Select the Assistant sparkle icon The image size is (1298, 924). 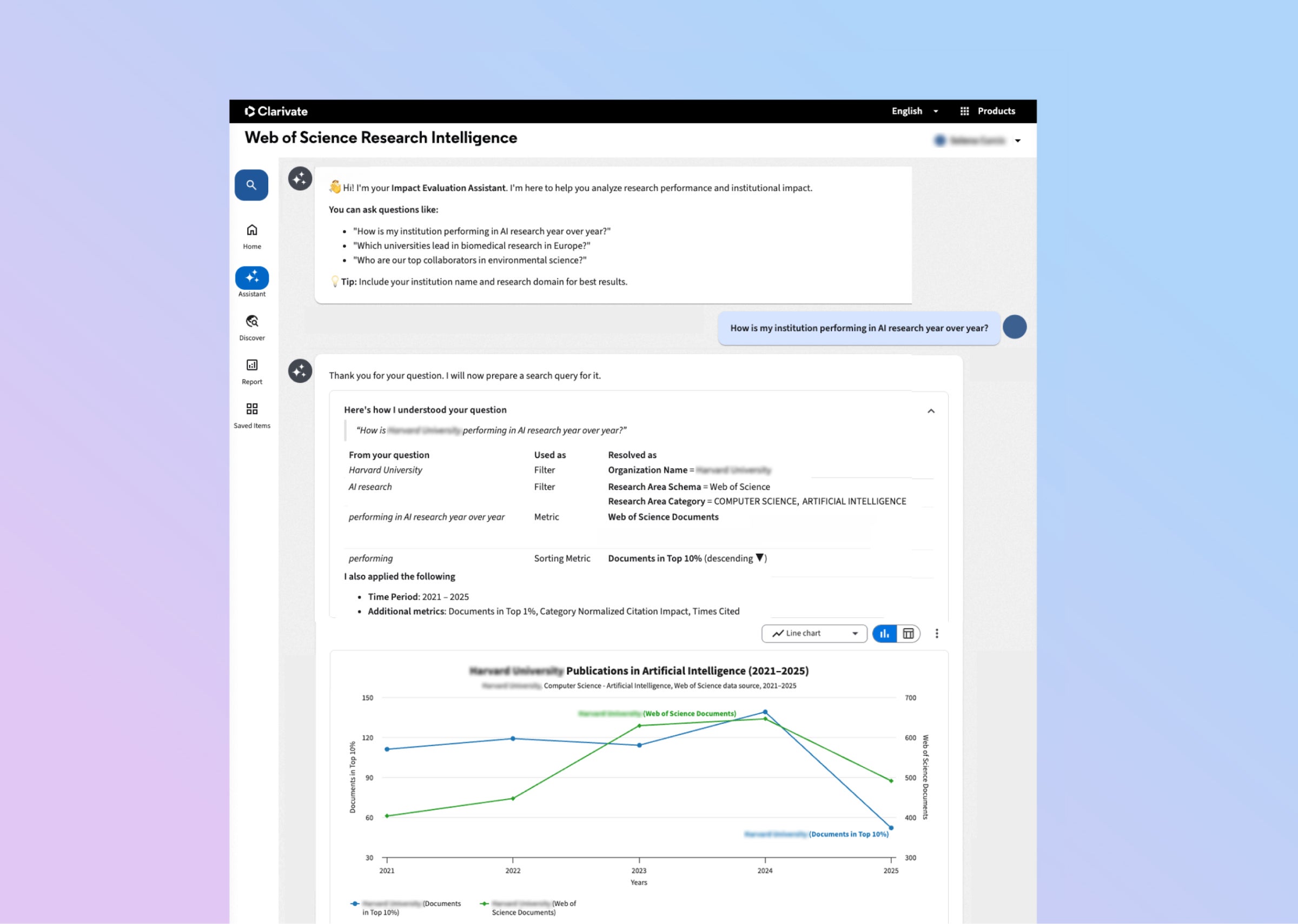pos(251,278)
